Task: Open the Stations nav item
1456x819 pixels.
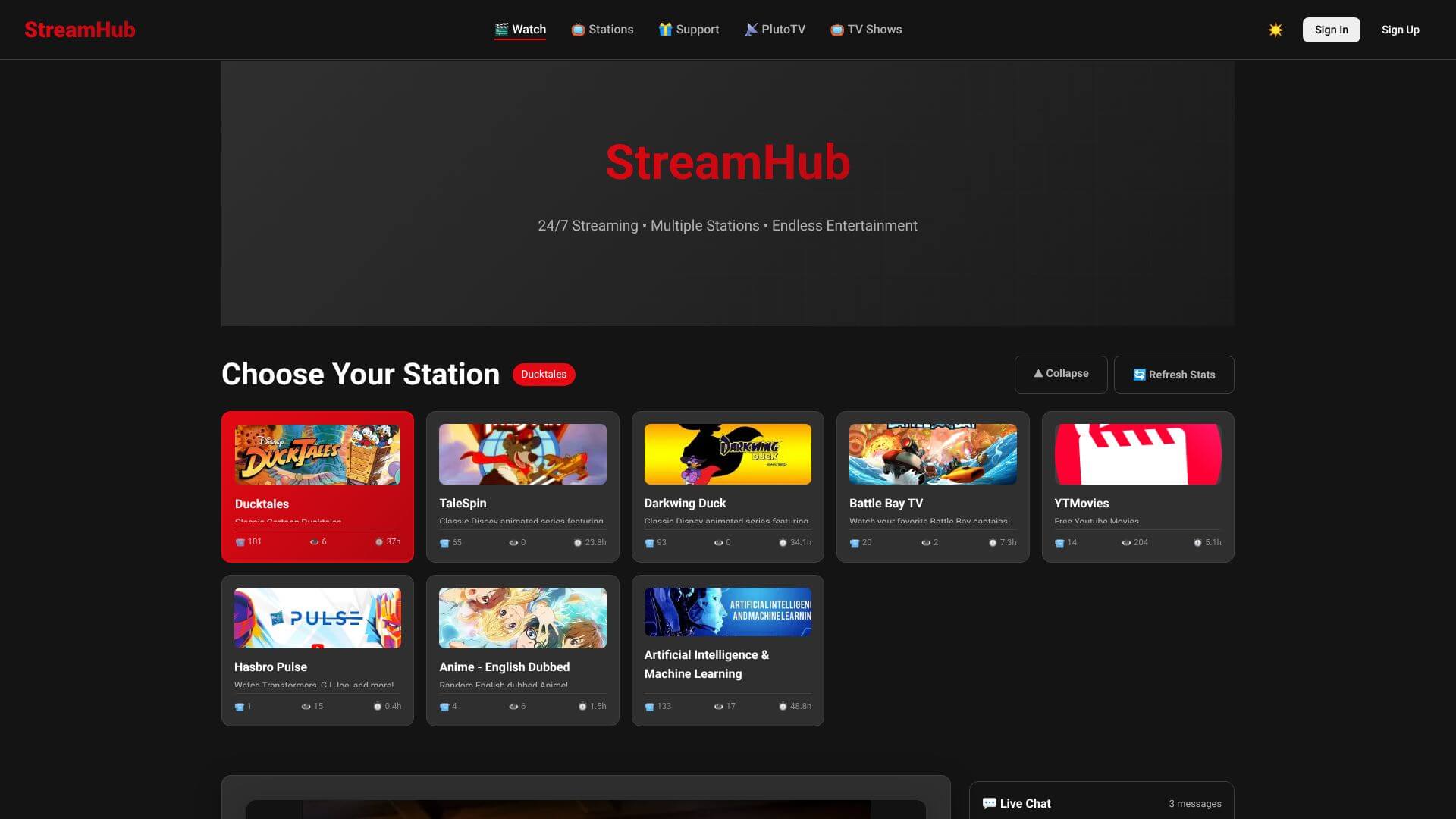Action: point(602,30)
